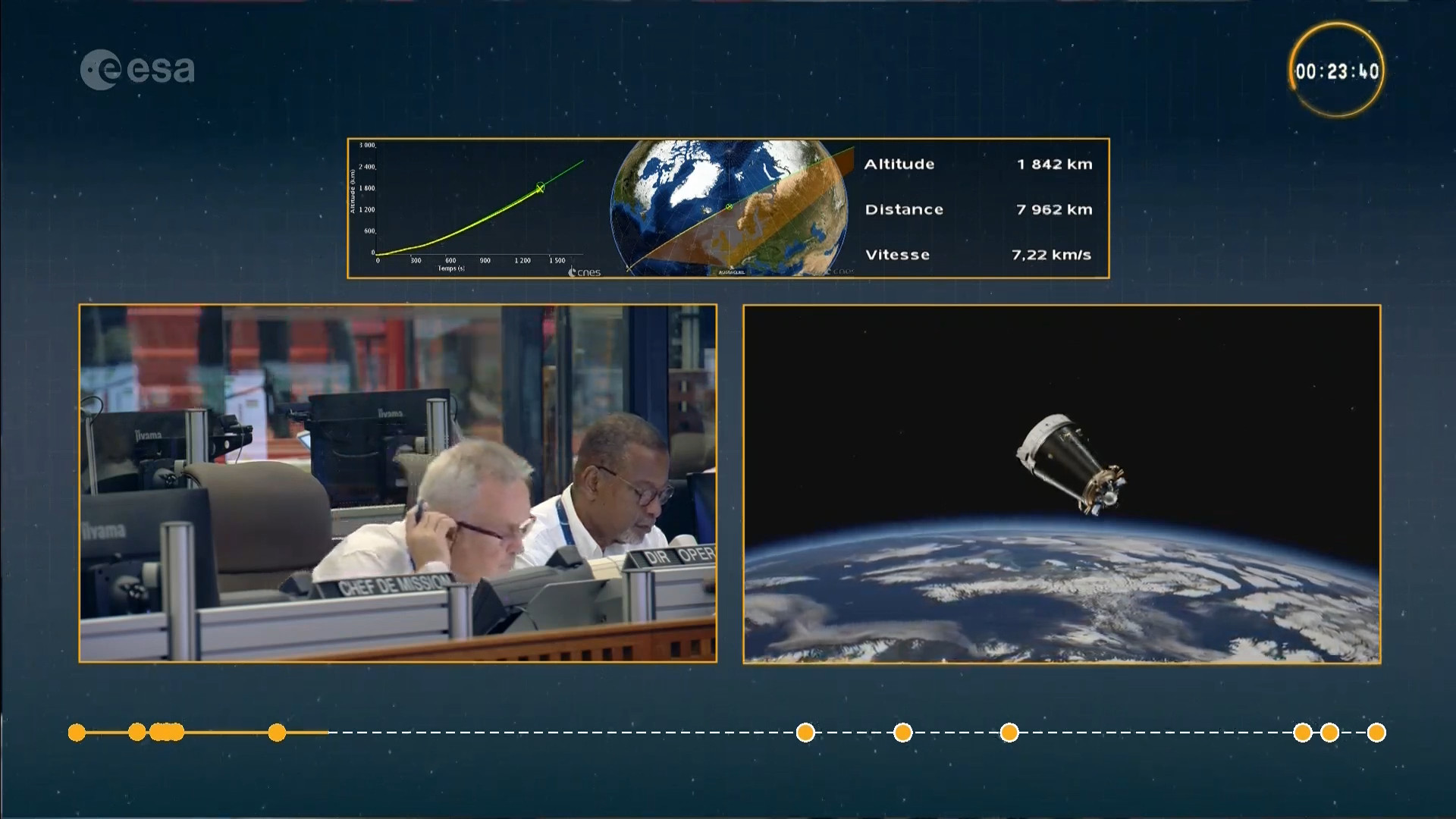Click the altitude value 1 842 km

coord(1055,164)
